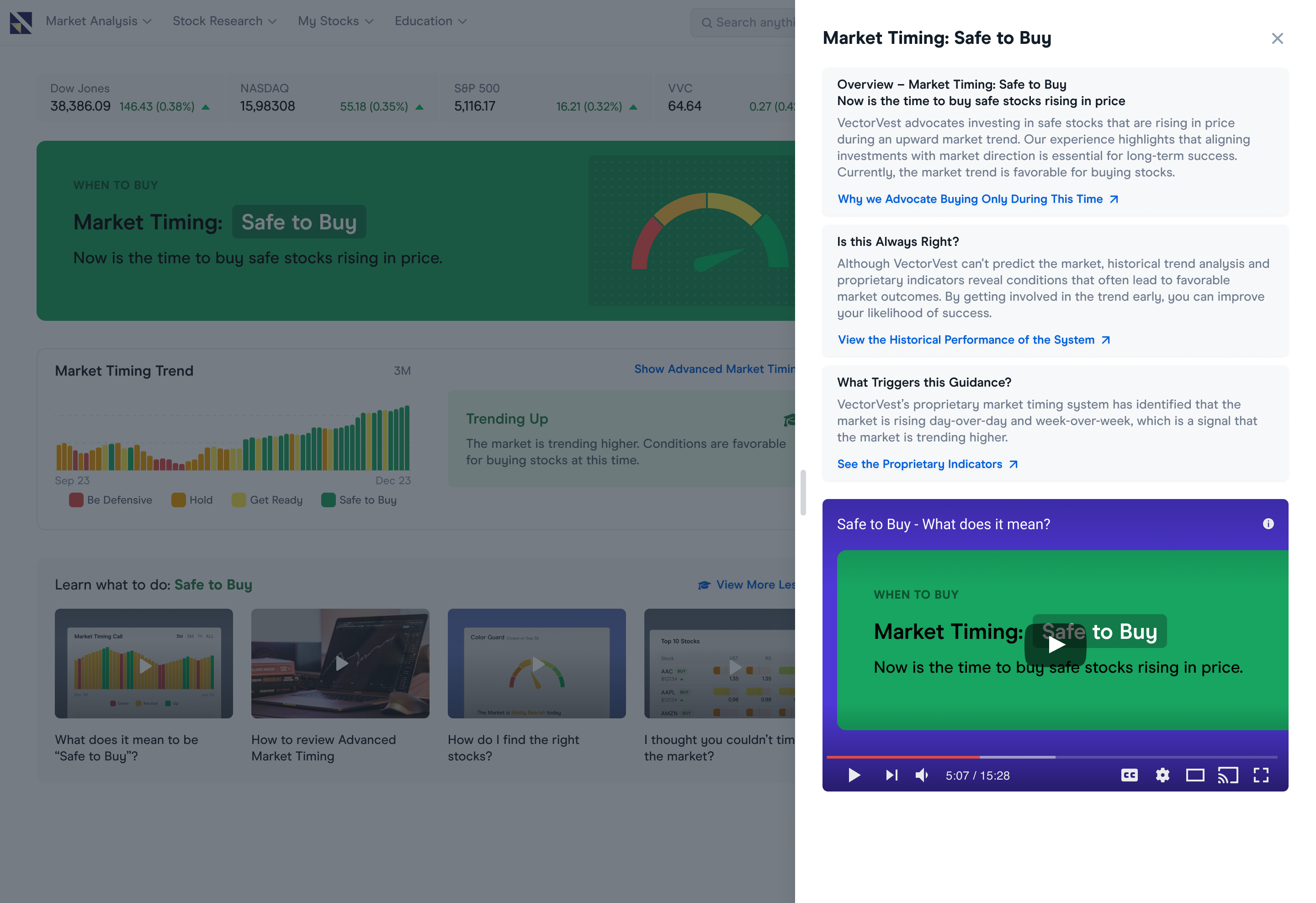Open the My Stocks menu

pyautogui.click(x=335, y=21)
